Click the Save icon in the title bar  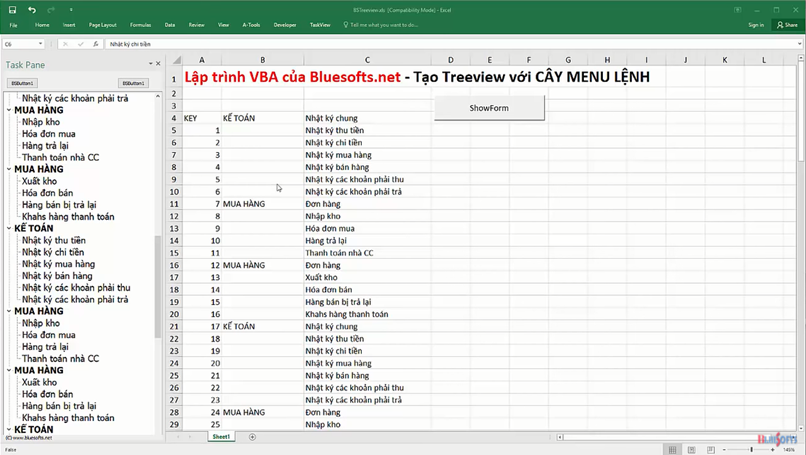click(x=12, y=10)
